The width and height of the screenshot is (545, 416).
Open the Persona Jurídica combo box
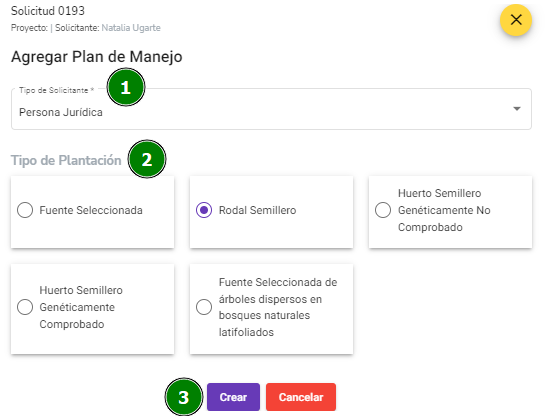pyautogui.click(x=271, y=109)
